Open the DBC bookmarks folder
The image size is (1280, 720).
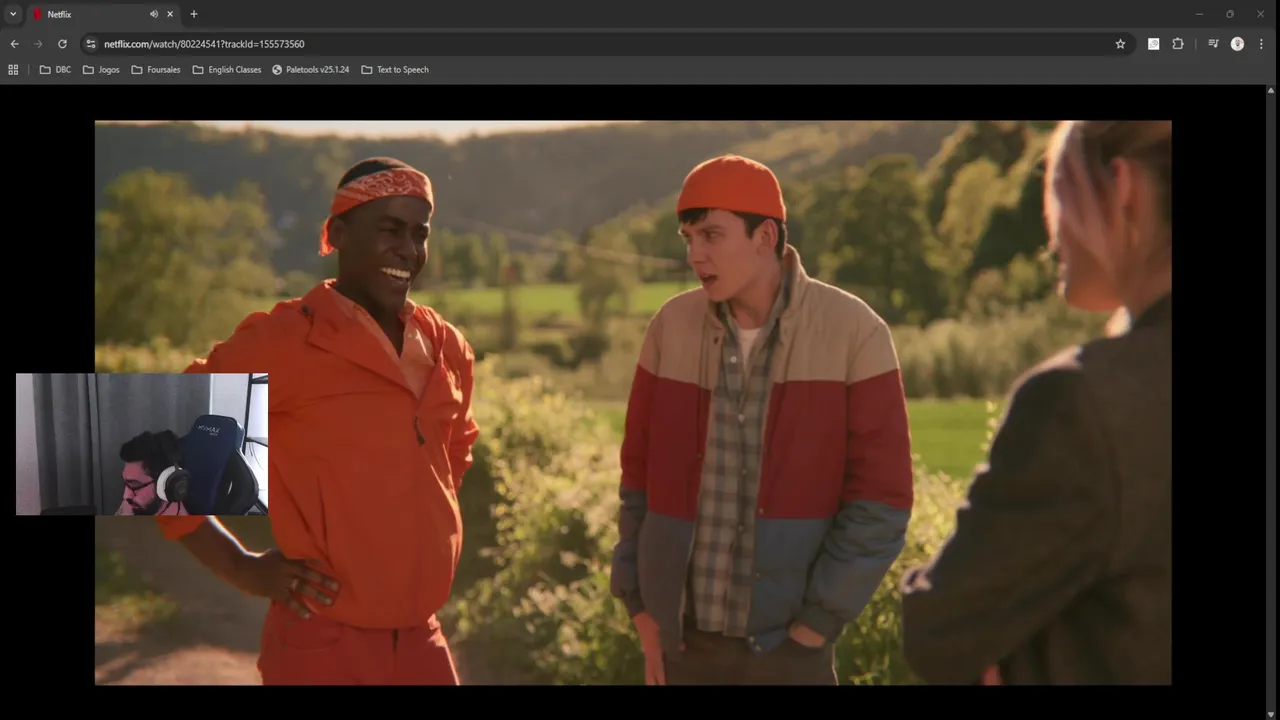pos(55,70)
